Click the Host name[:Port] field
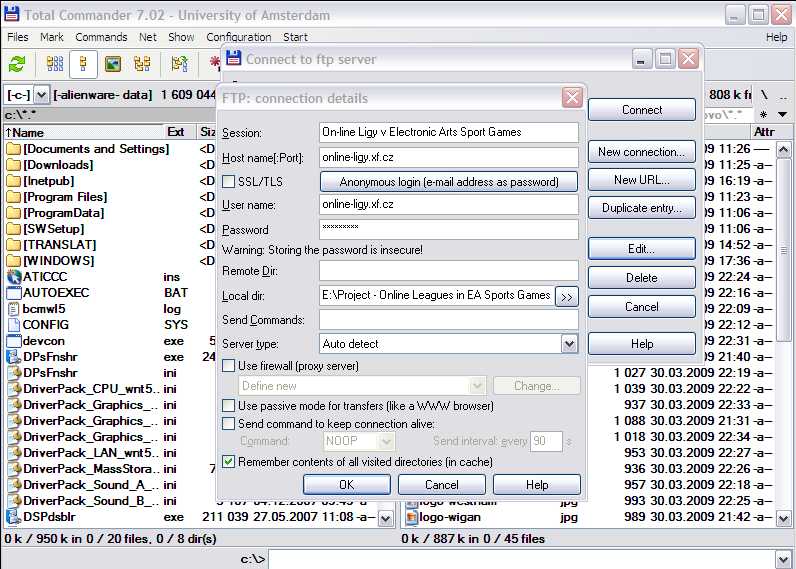The width and height of the screenshot is (796, 569). click(449, 157)
